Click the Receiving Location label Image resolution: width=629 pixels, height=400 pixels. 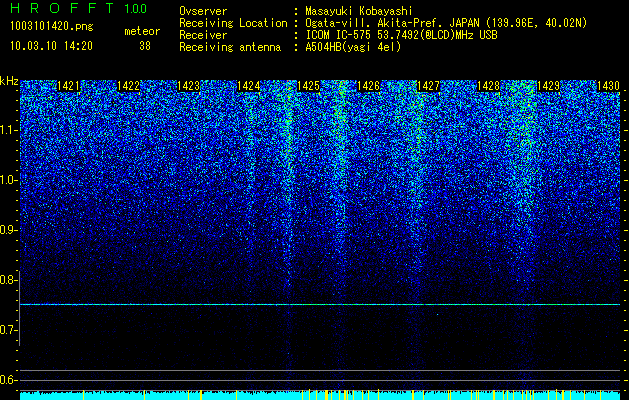233,23
